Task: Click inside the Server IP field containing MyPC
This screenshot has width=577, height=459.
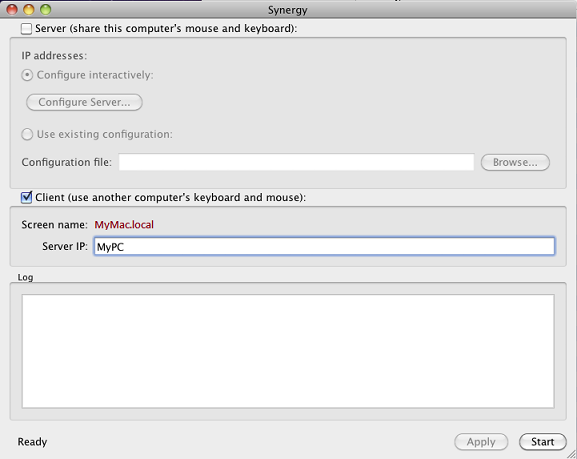Action: point(324,246)
